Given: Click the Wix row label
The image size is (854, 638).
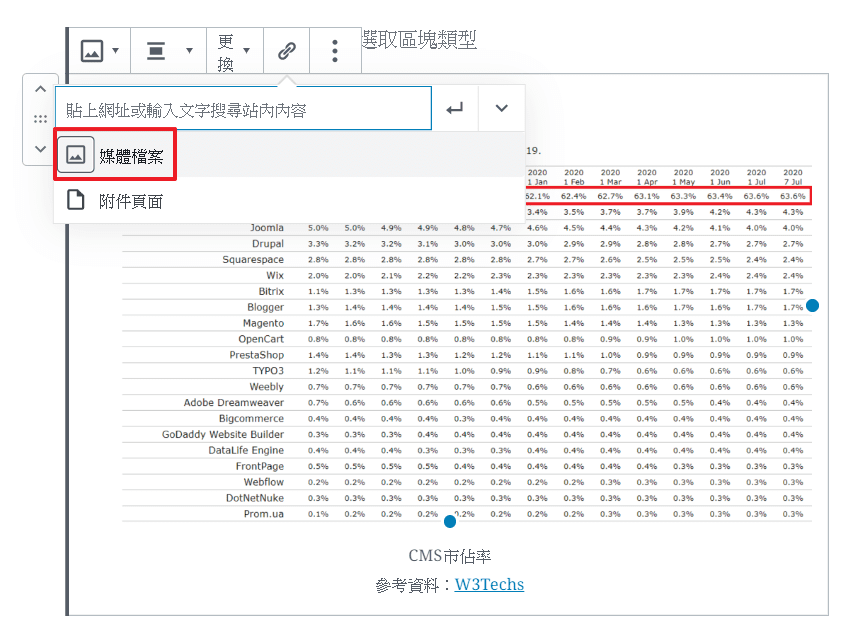Looking at the screenshot, I should click(275, 275).
